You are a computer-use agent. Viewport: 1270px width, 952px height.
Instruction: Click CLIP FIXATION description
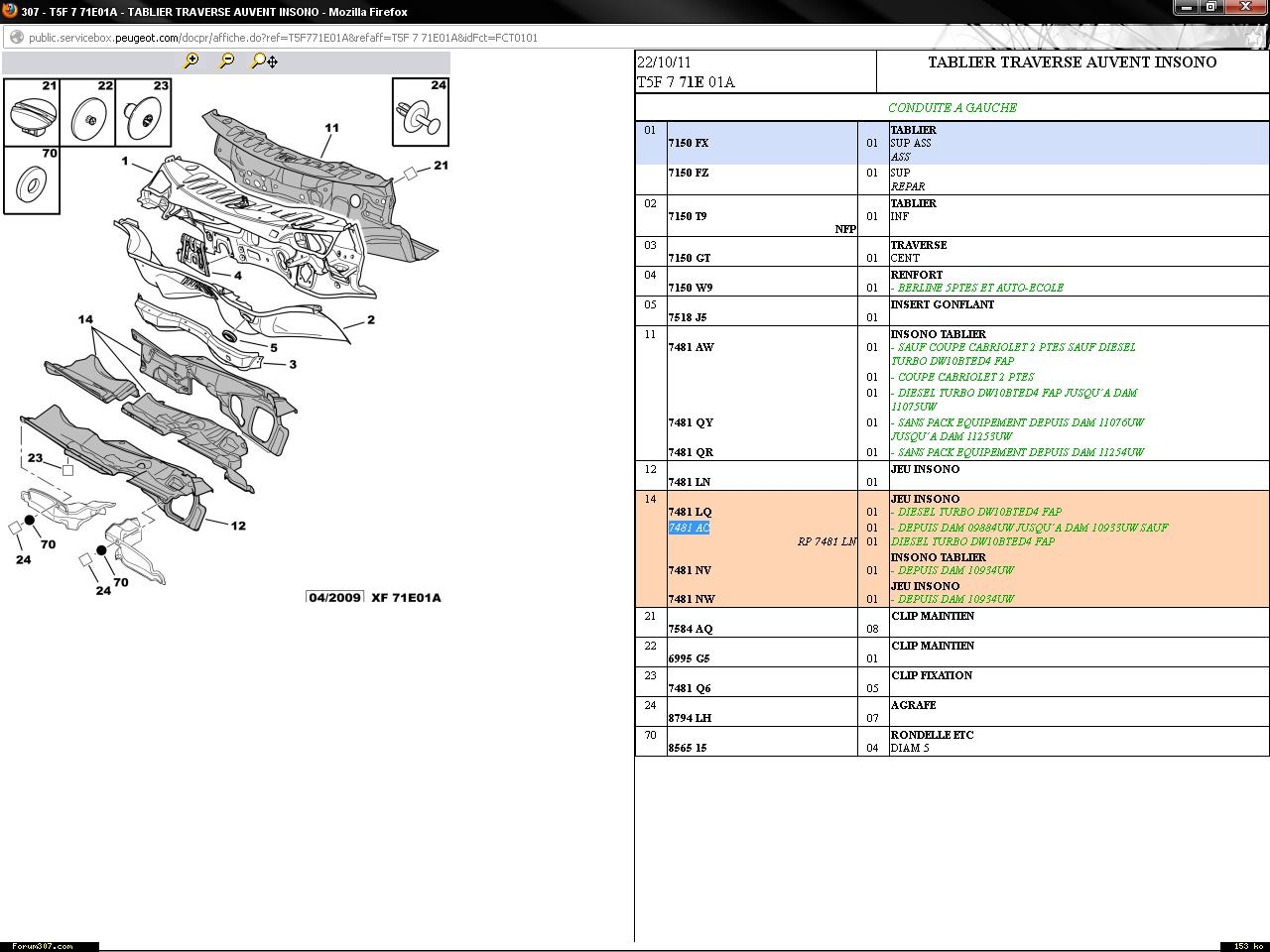click(x=932, y=675)
